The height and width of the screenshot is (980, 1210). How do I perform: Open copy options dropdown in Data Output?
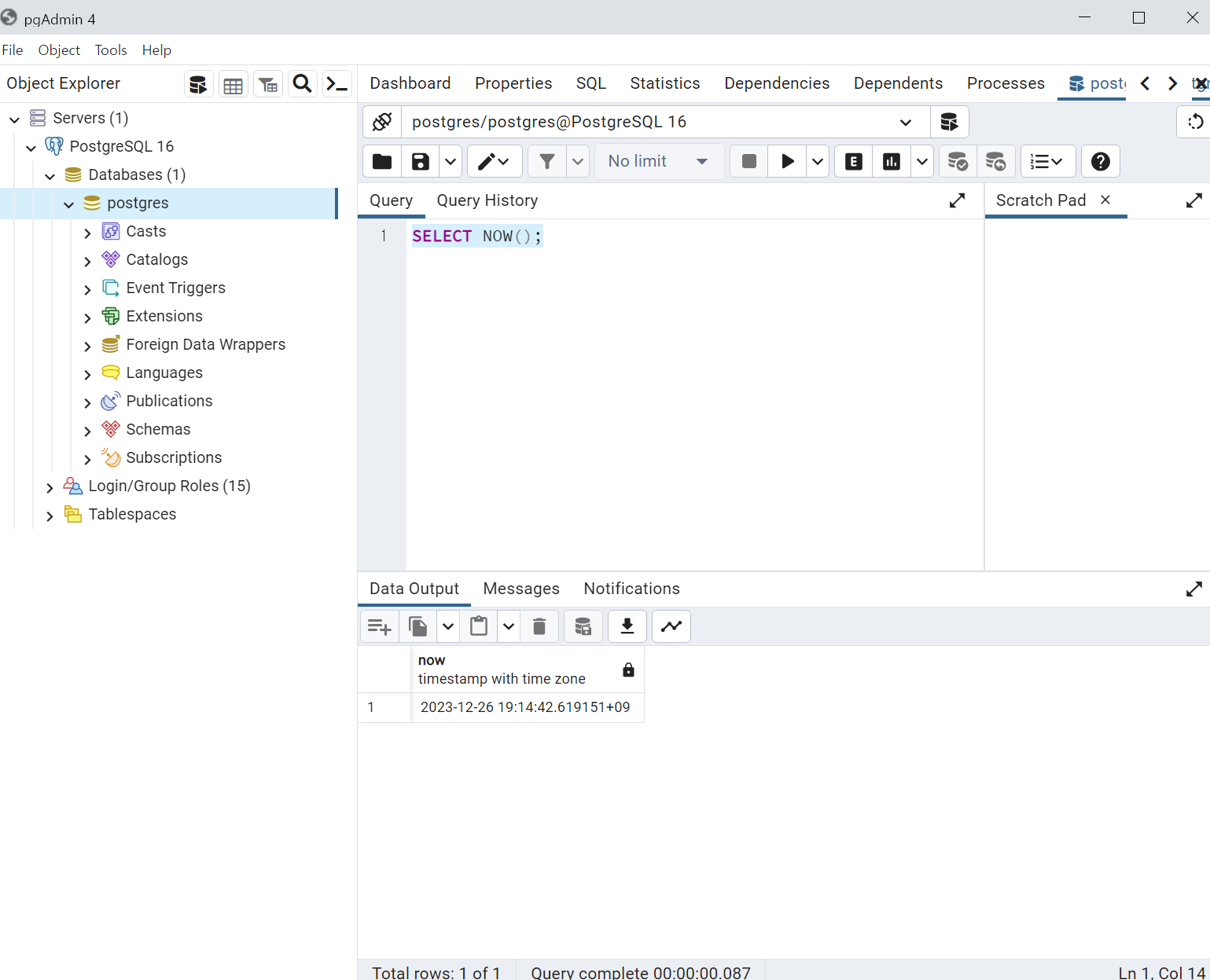coord(447,626)
